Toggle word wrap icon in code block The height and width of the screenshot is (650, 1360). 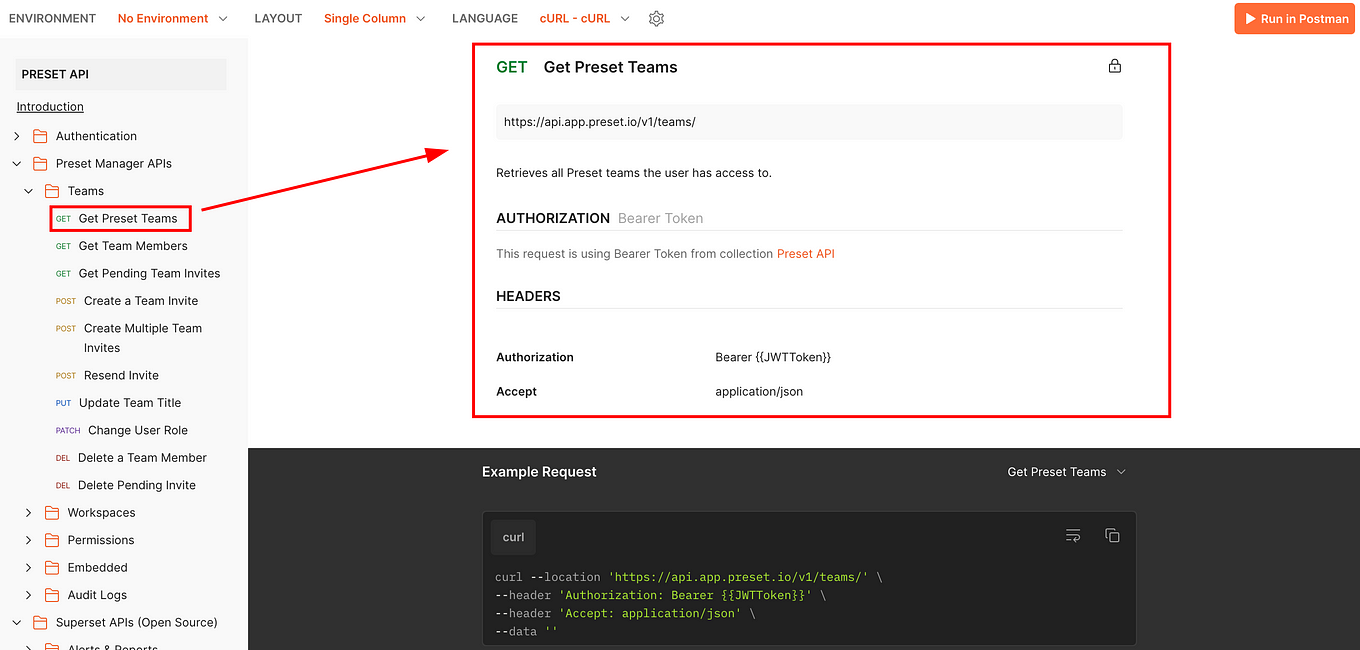tap(1073, 536)
